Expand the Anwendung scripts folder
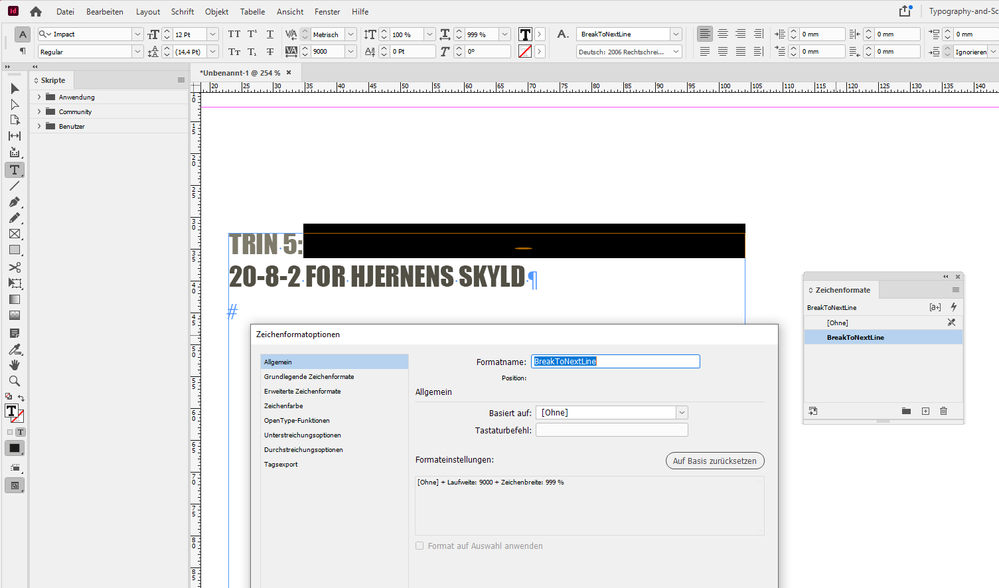Image resolution: width=999 pixels, height=588 pixels. click(39, 97)
